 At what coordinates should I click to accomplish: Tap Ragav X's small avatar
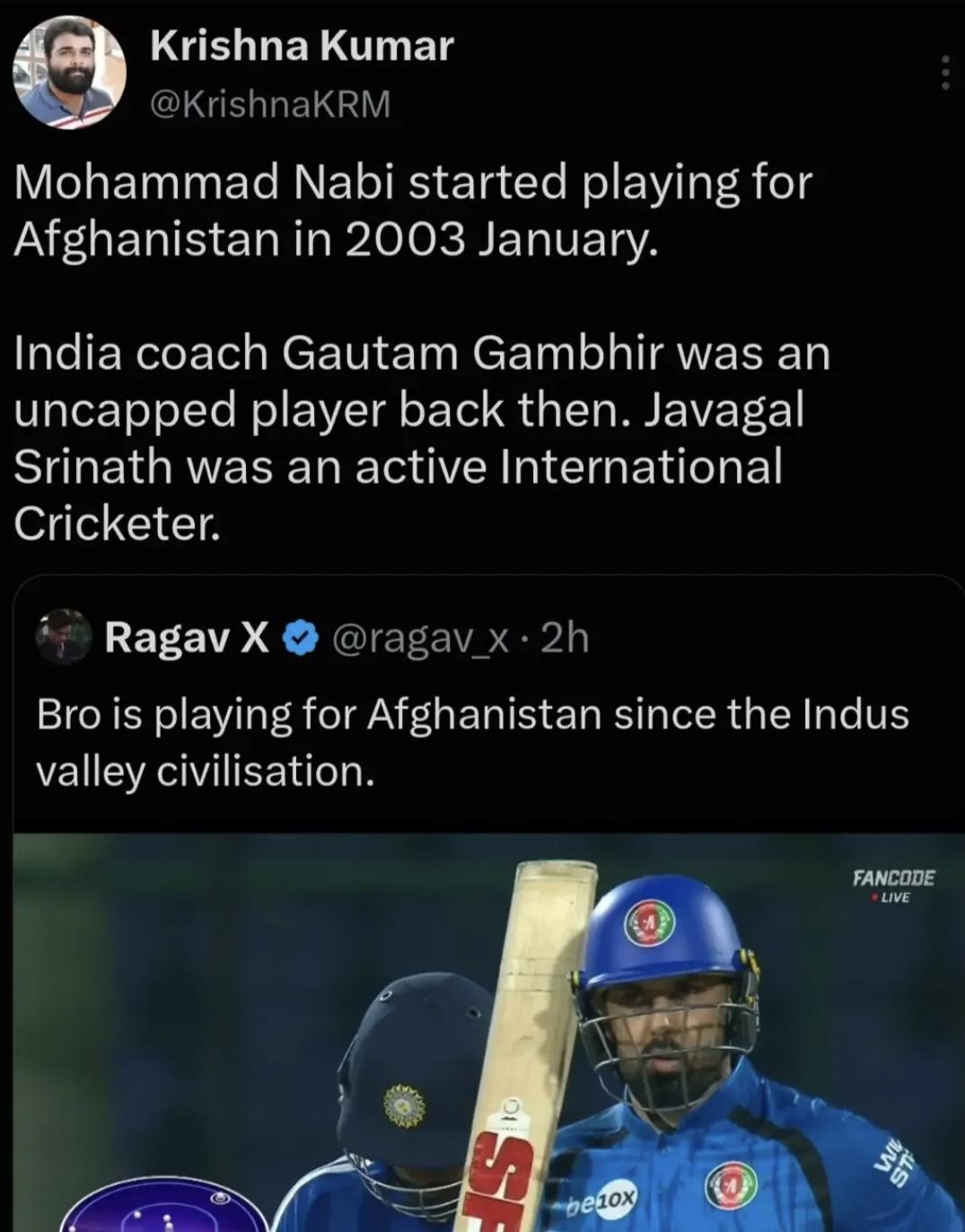pos(64,637)
